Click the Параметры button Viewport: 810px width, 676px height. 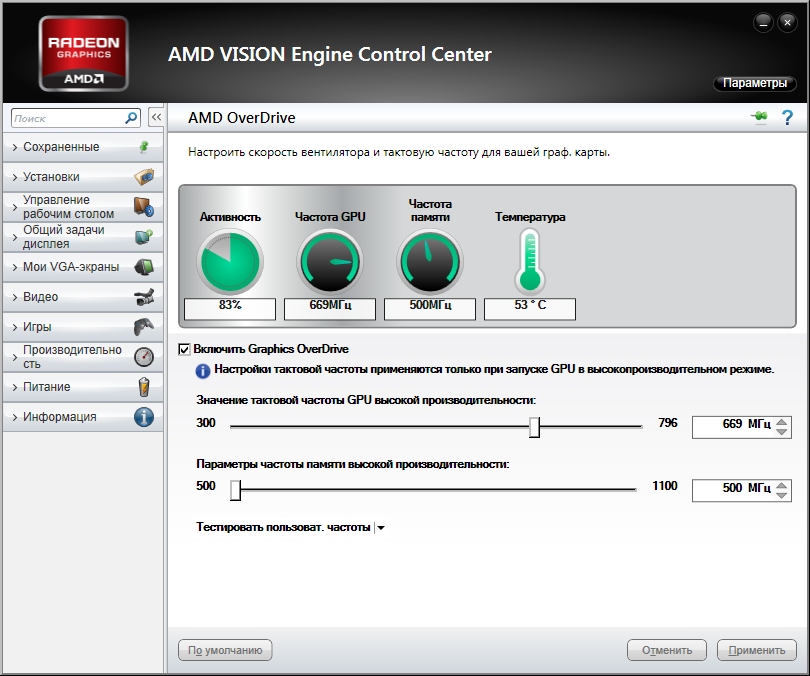755,83
